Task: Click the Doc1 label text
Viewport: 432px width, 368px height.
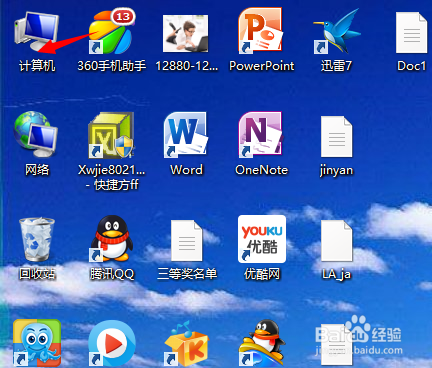Action: (412, 66)
